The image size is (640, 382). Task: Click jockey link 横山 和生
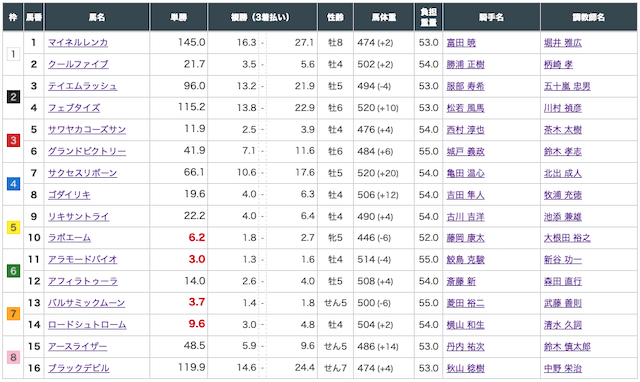click(x=465, y=325)
